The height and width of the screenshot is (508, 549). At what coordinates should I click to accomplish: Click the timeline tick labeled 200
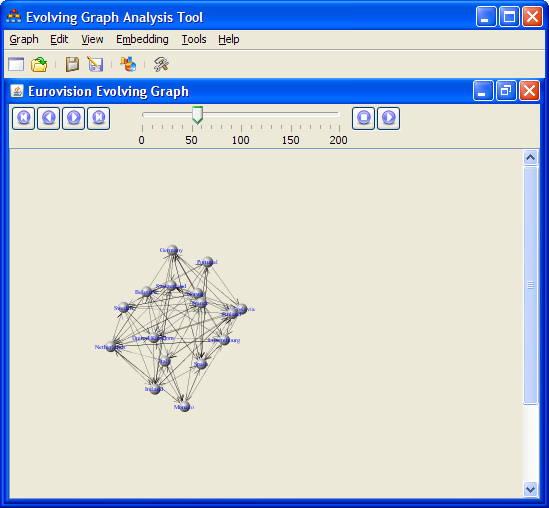coord(338,140)
